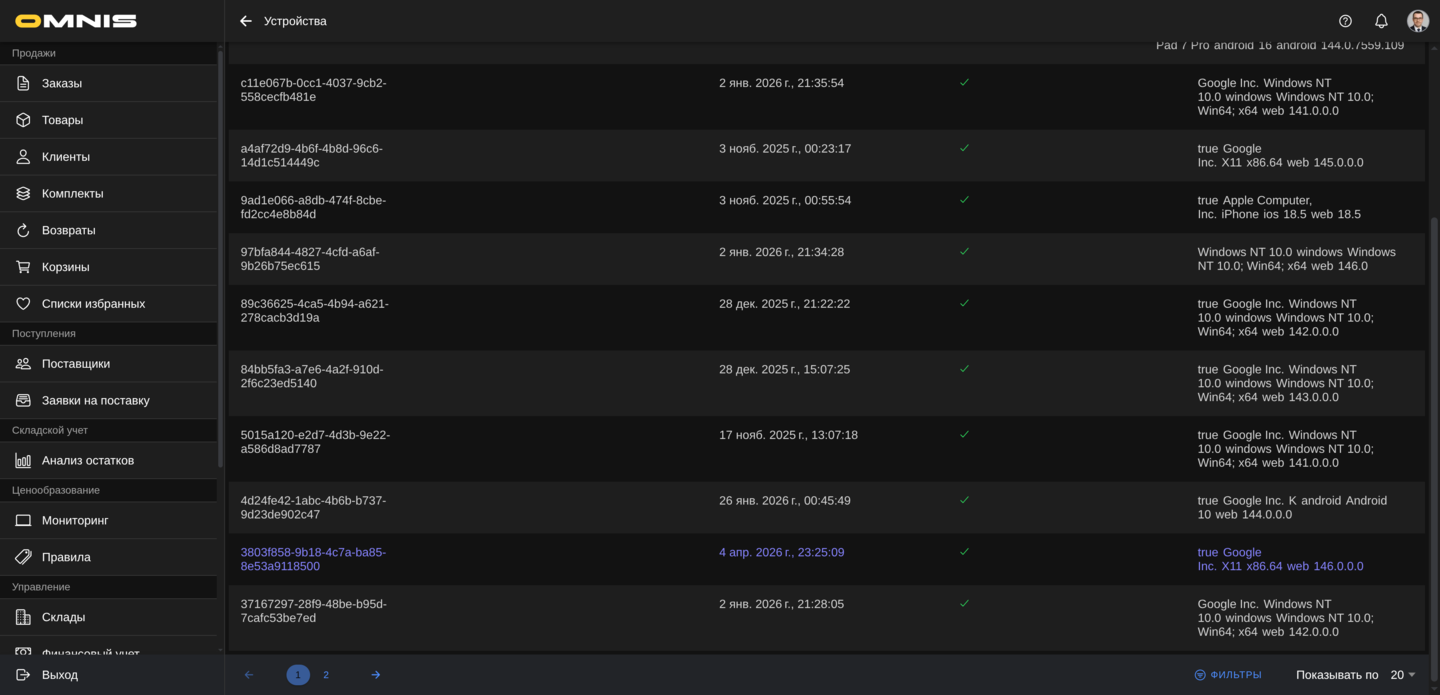
Task: Open the help question mark icon
Action: [1345, 21]
